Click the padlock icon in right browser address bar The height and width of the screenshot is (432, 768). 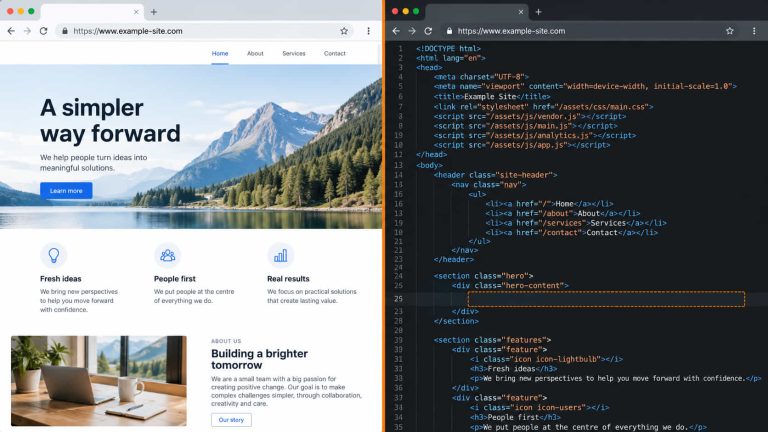[x=449, y=31]
